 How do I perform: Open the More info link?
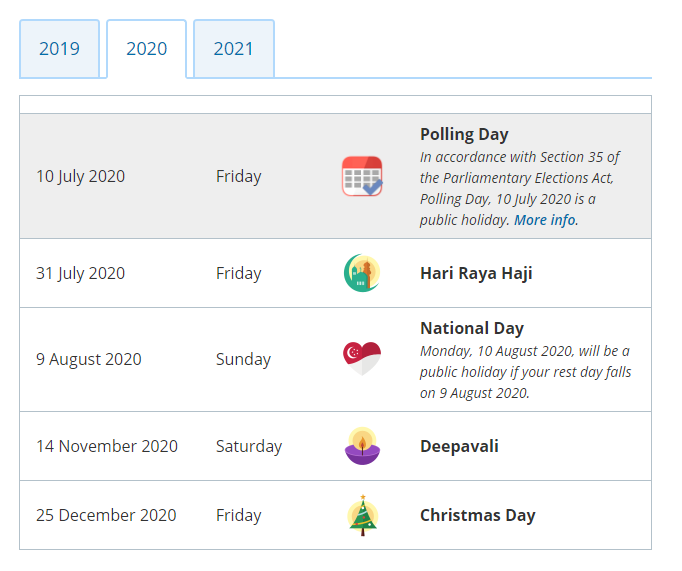coord(545,220)
